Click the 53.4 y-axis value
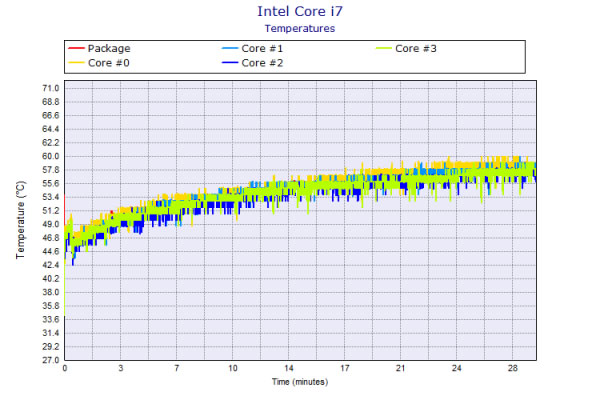The width and height of the screenshot is (600, 400). 51,197
